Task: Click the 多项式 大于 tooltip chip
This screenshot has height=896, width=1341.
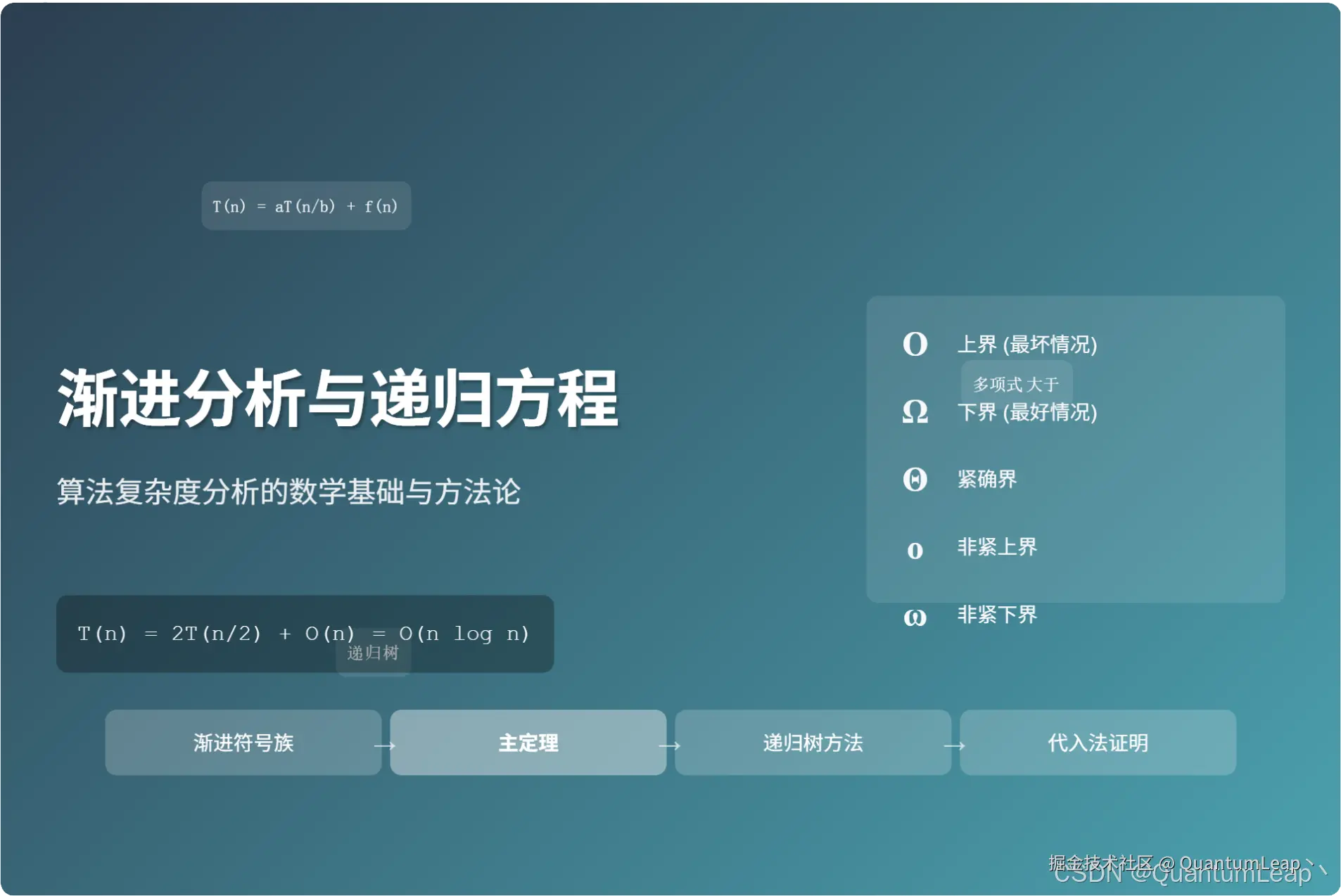Action: (1015, 384)
